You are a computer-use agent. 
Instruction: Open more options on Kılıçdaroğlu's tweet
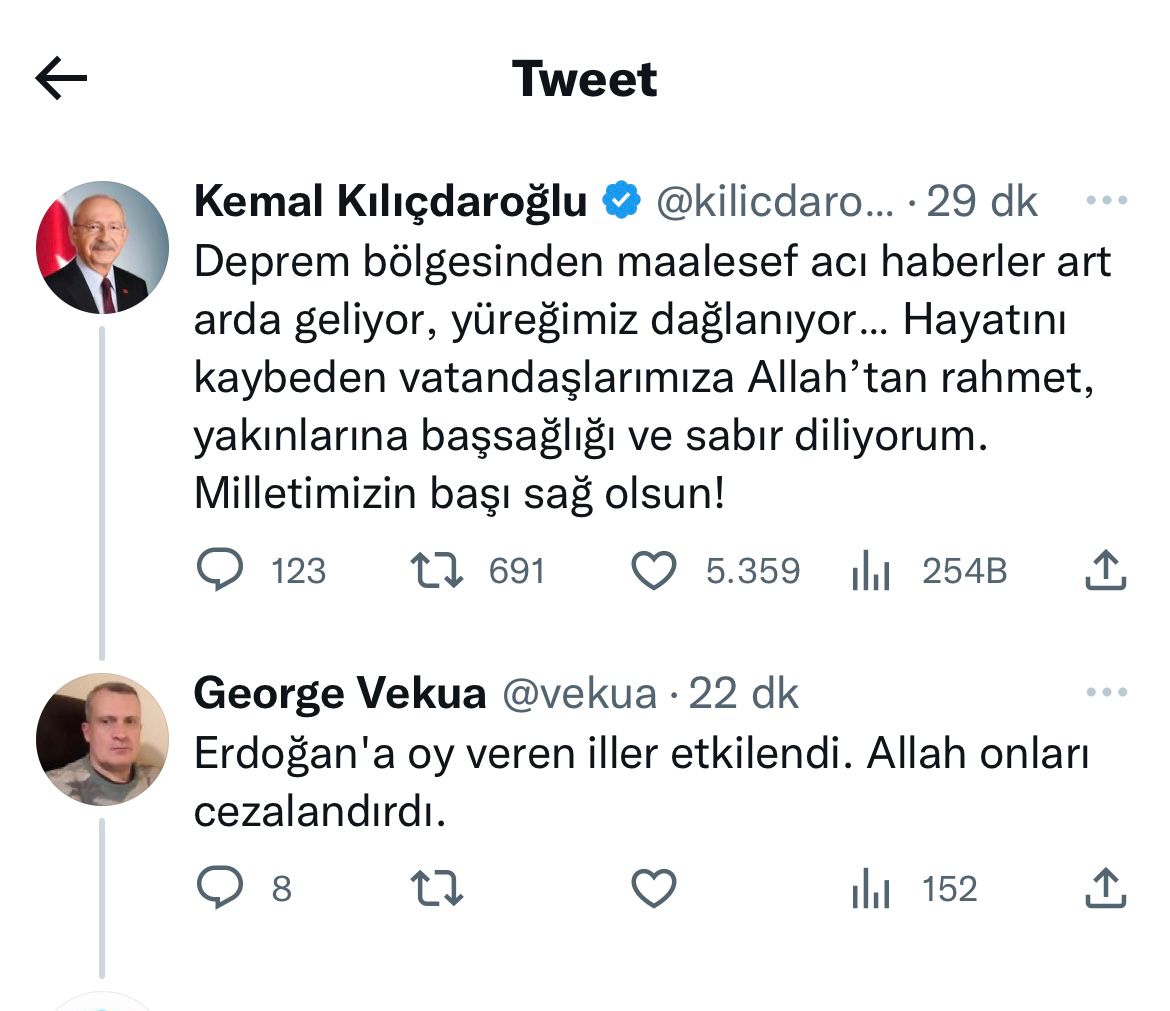pos(1106,200)
